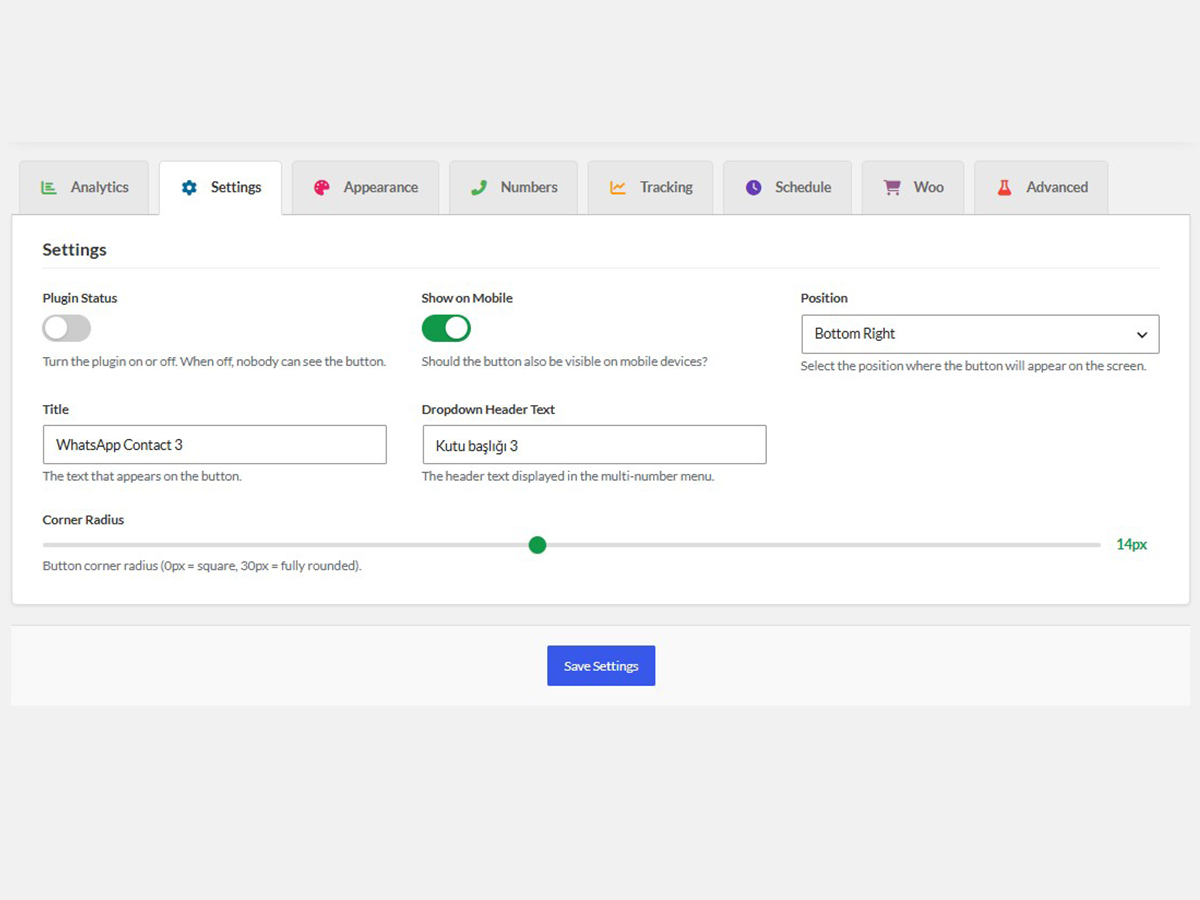Click the Dropdown Header Text field
This screenshot has width=1200, height=900.
594,445
